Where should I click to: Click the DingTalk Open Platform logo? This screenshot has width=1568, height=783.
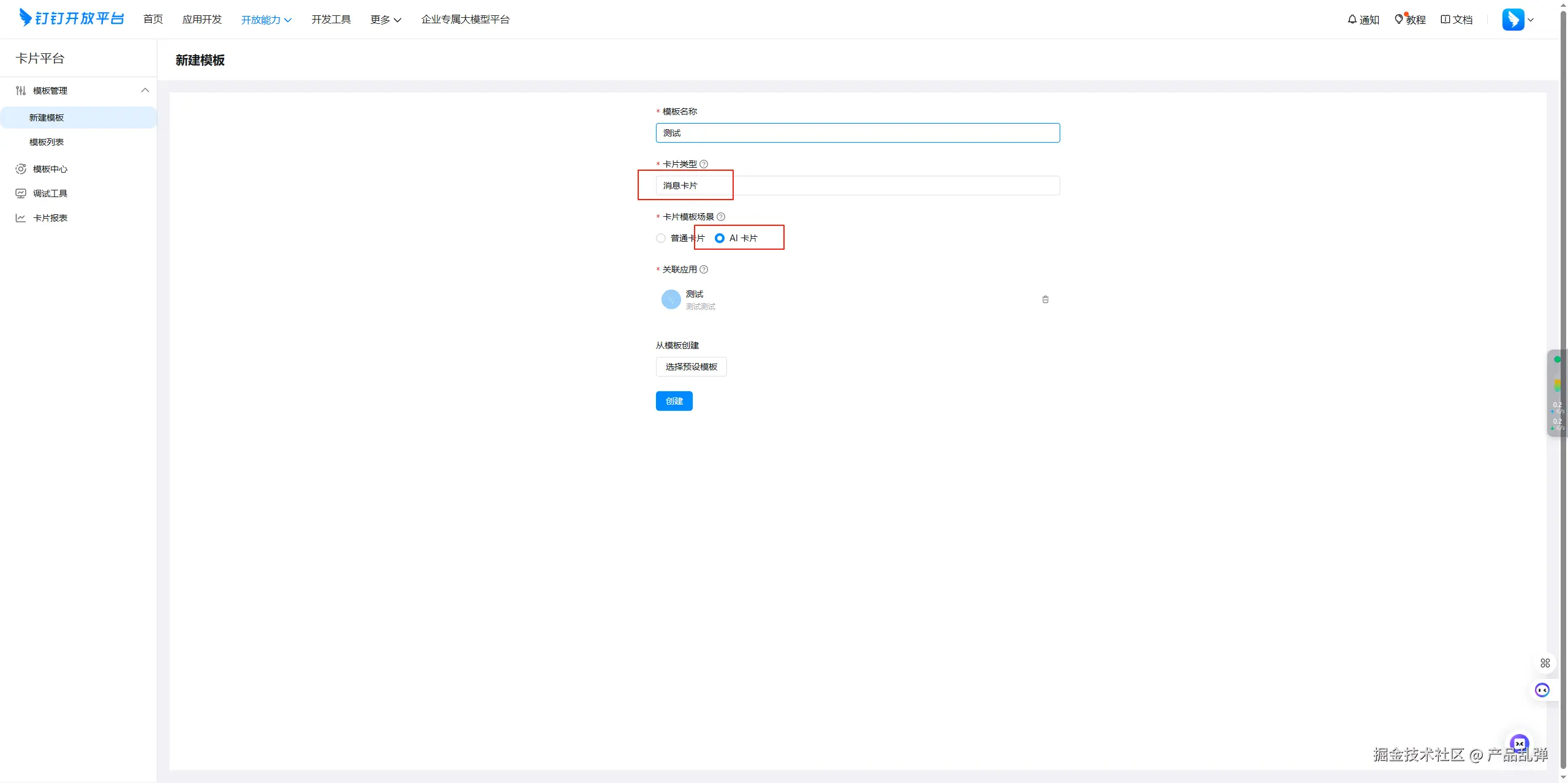(72, 18)
